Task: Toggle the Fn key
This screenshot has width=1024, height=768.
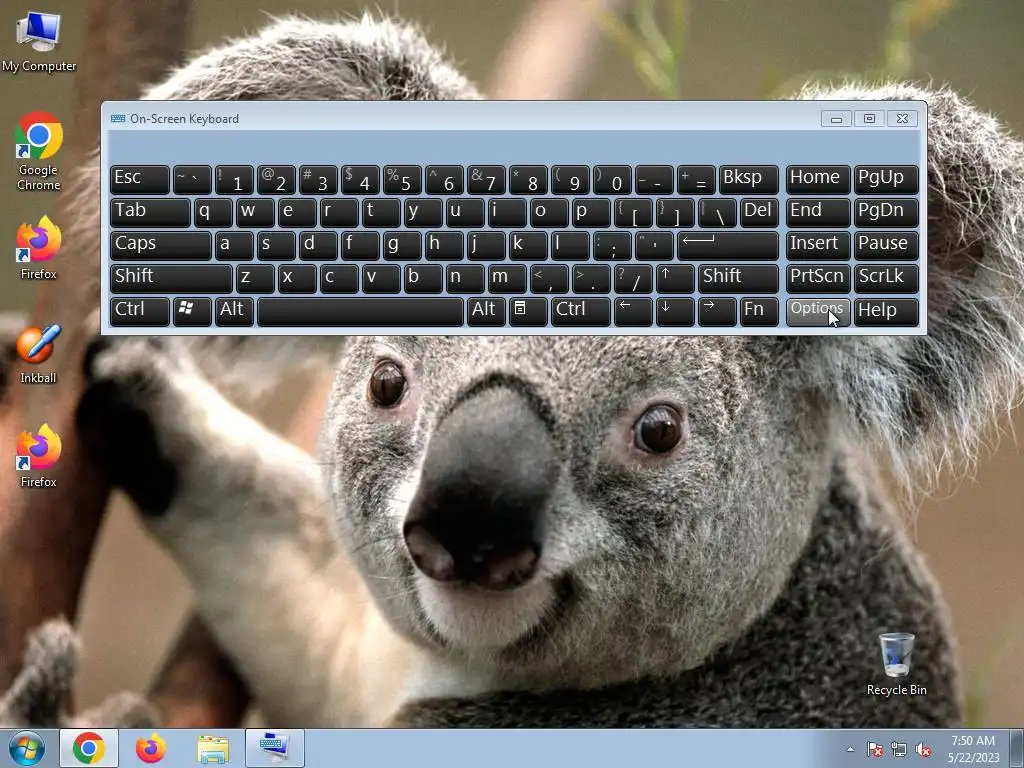Action: 759,312
